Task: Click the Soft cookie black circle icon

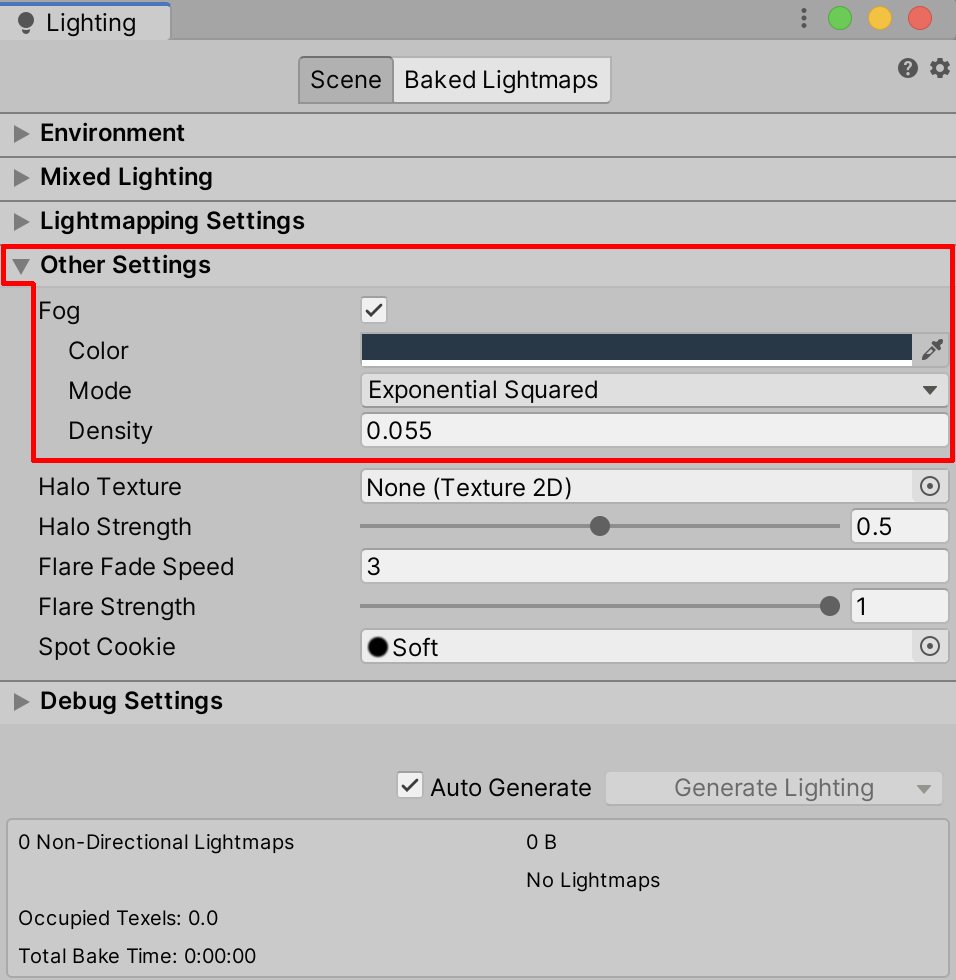Action: click(378, 647)
